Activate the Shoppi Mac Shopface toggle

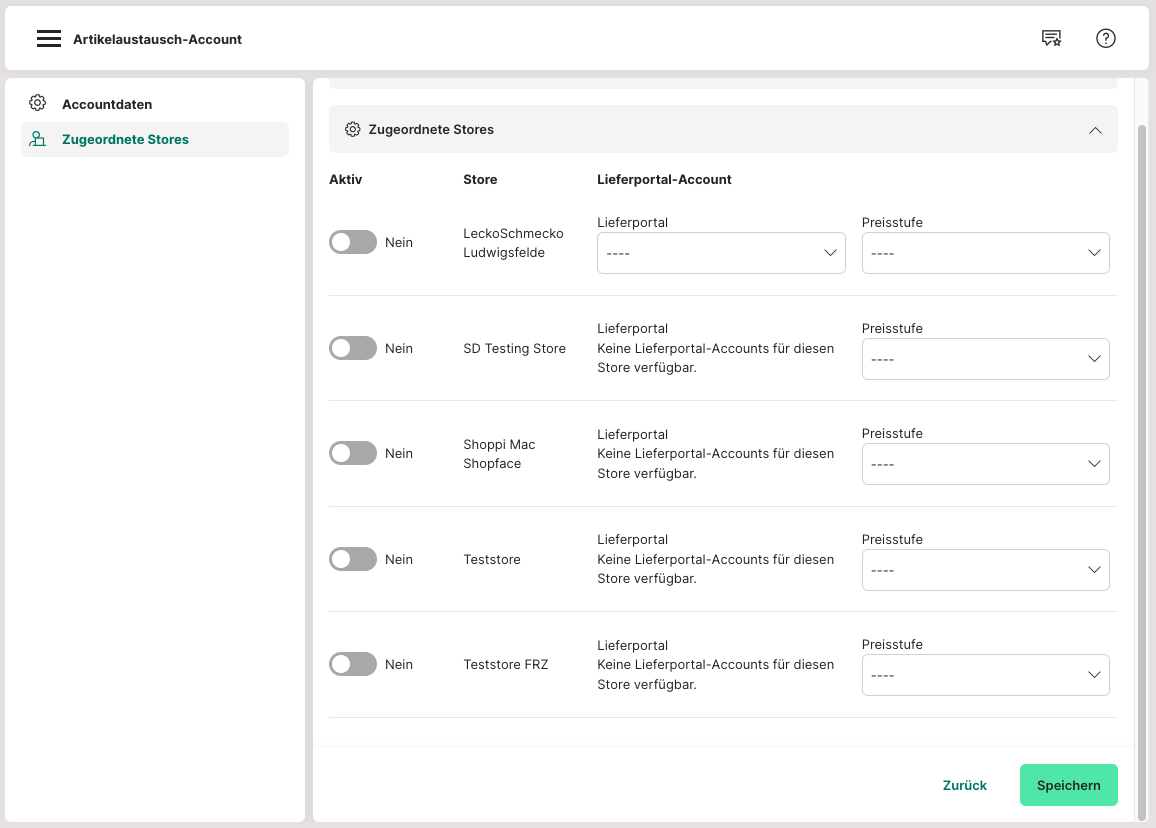[x=352, y=454]
